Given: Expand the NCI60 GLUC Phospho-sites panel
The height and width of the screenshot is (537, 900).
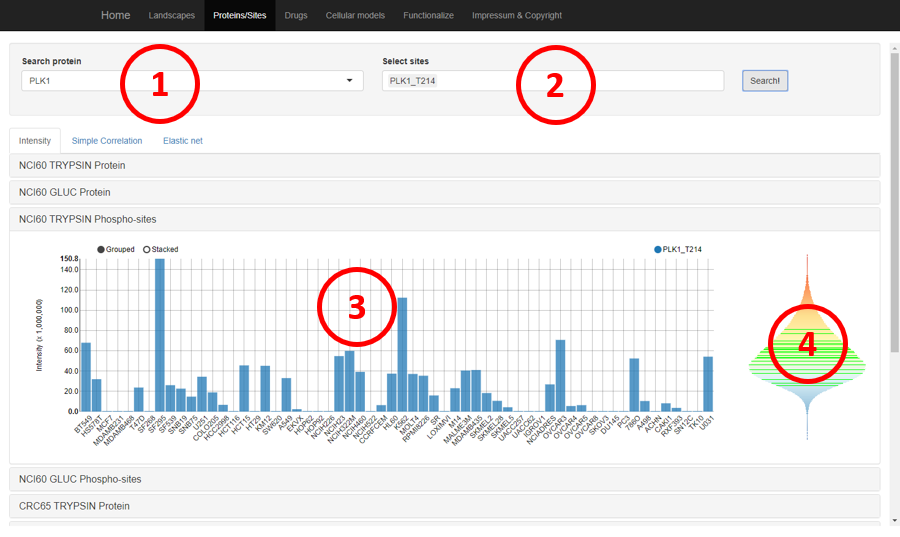Looking at the screenshot, I should pos(80,479).
